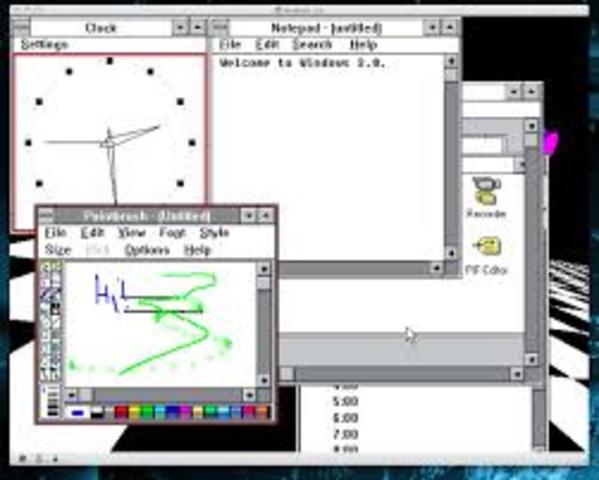Click Notepad vertical scrollbar up arrow
The width and height of the screenshot is (599, 480).
coord(452,61)
